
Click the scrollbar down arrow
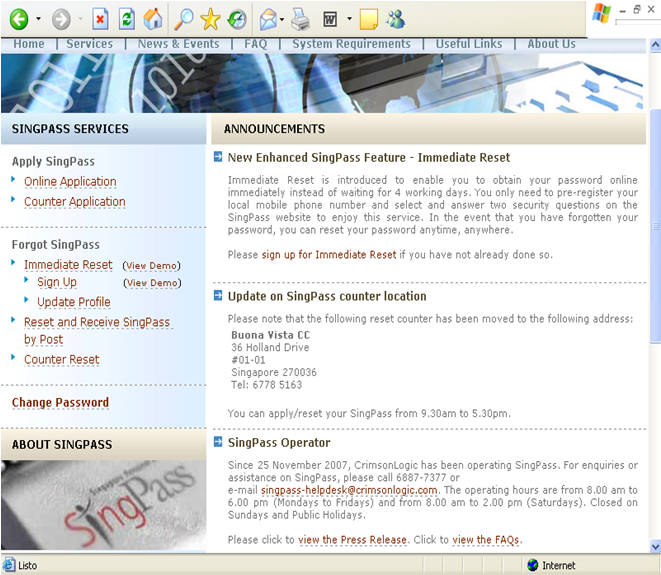pyautogui.click(x=655, y=546)
